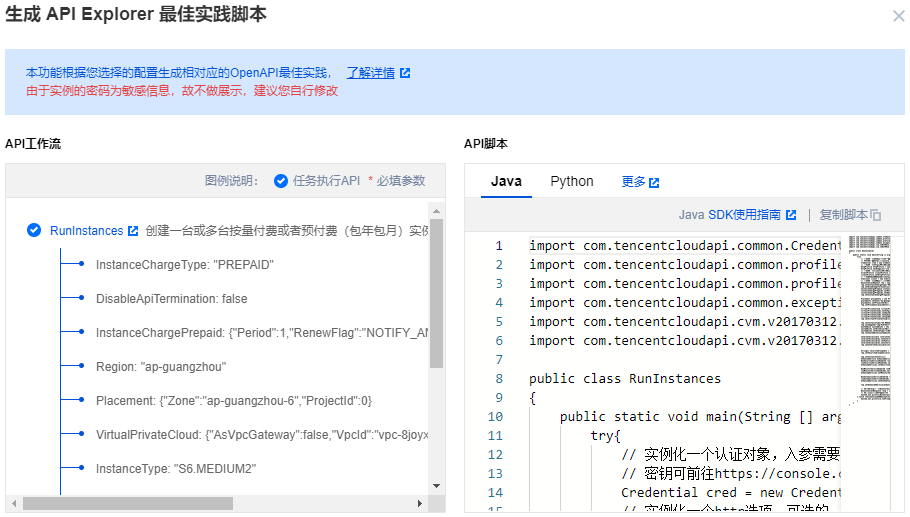Screen dimensions: 910x517
Task: Click external-link icon beside 了解详情
Action: coord(405,73)
